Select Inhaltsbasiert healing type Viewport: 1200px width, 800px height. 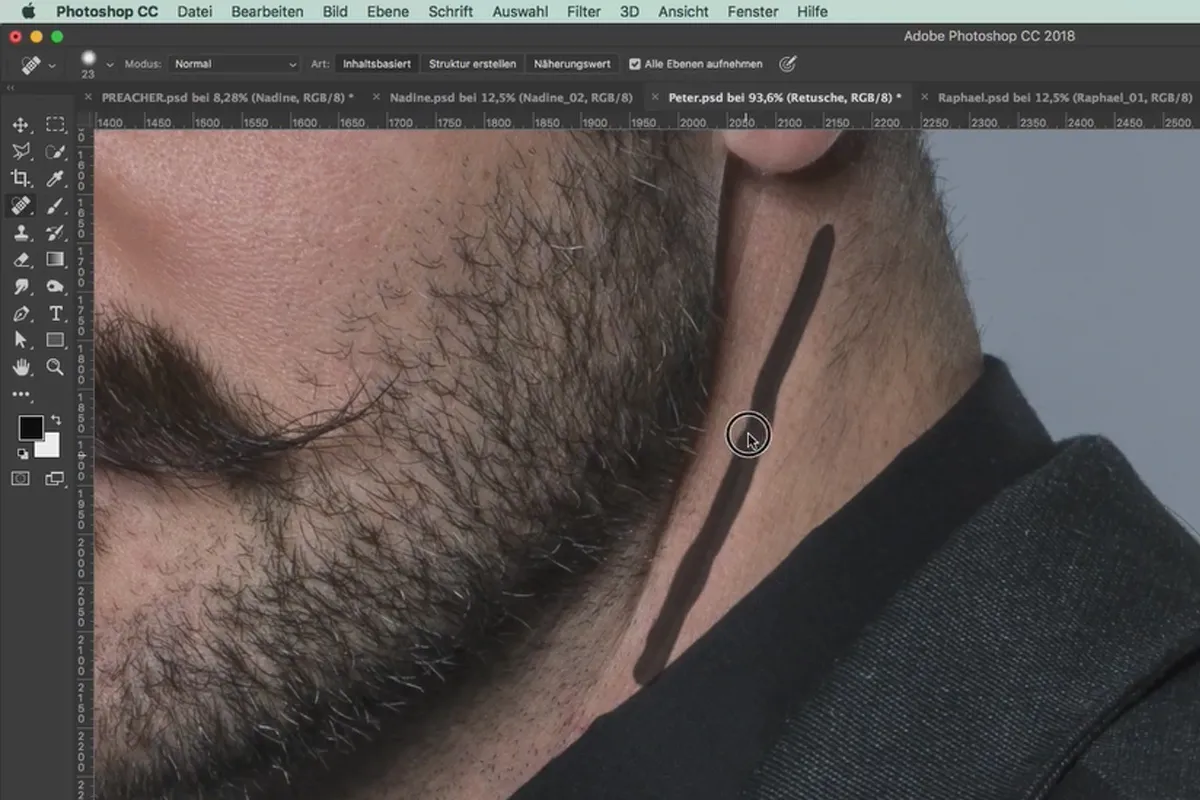pyautogui.click(x=376, y=64)
